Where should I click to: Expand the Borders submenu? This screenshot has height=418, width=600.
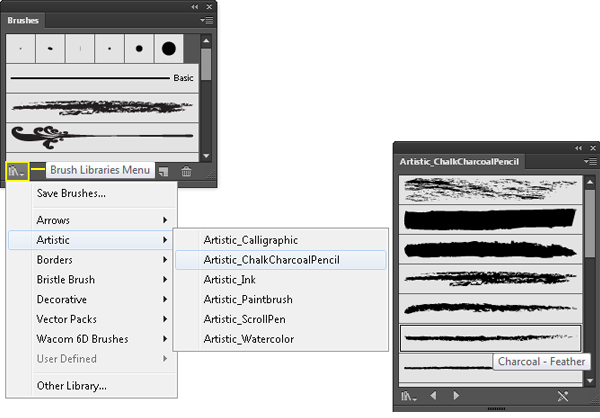(92, 260)
